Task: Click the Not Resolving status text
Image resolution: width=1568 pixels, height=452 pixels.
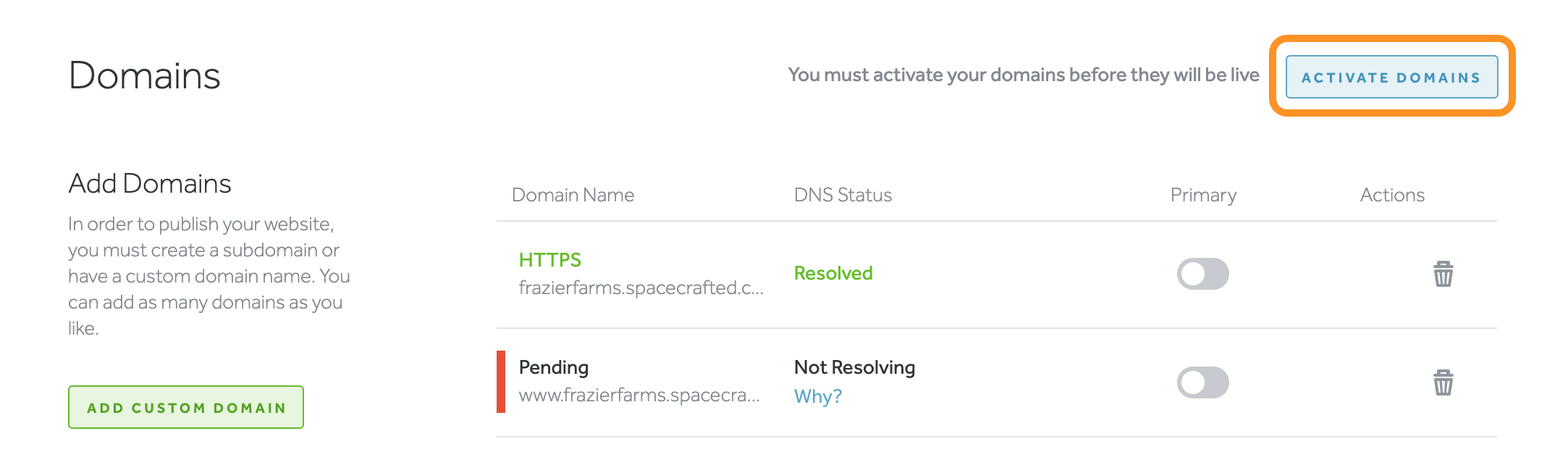Action: coord(854,367)
